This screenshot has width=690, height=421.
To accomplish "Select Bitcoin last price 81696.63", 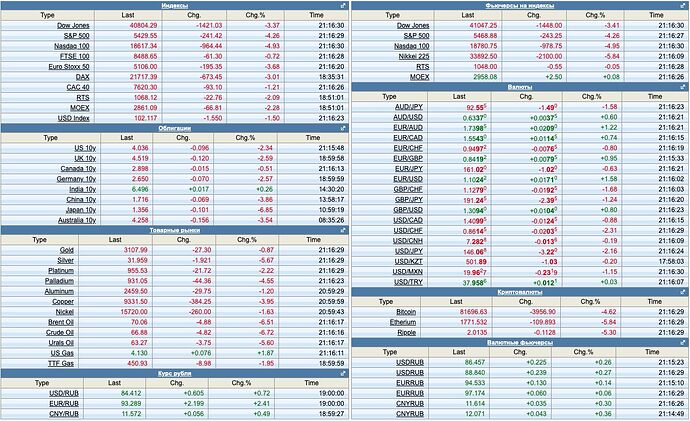I will click(x=473, y=311).
